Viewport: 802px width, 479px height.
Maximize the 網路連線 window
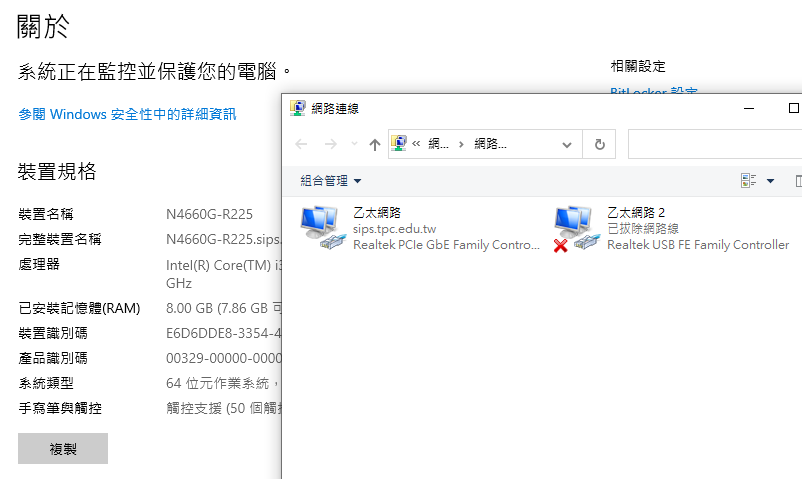tap(794, 108)
